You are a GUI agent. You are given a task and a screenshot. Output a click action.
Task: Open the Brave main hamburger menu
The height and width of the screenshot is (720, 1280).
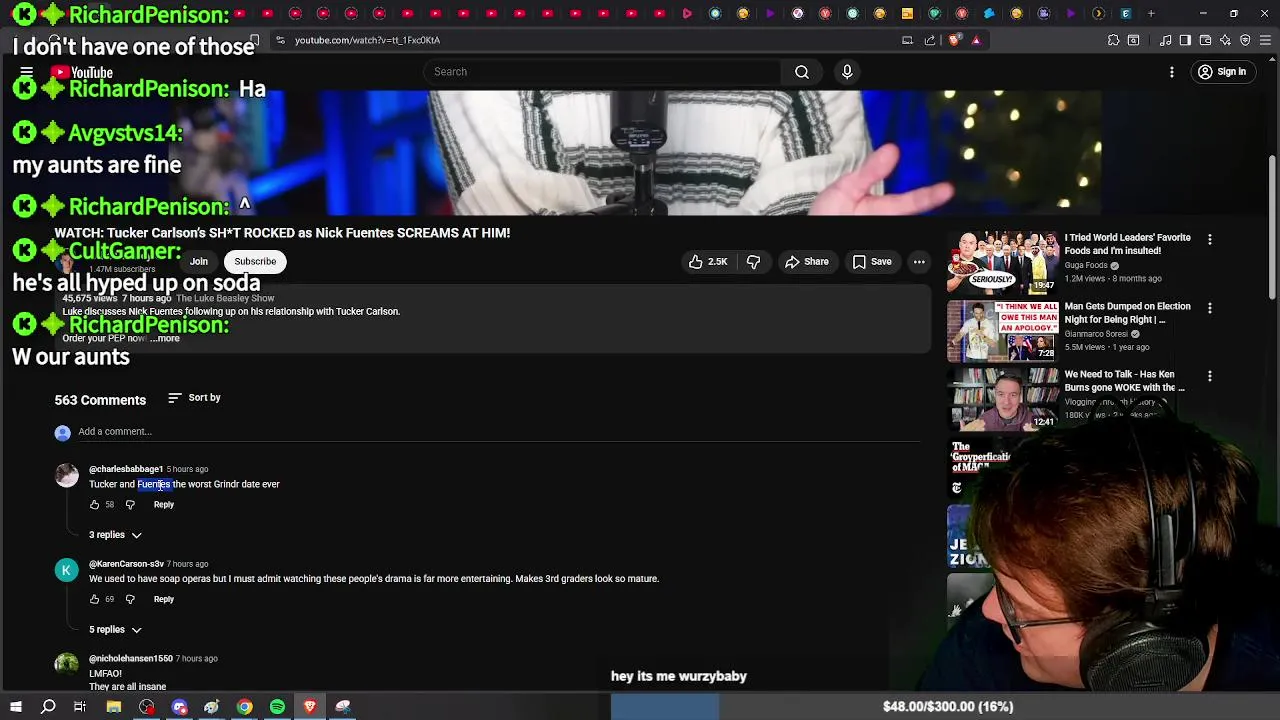pos(1265,40)
